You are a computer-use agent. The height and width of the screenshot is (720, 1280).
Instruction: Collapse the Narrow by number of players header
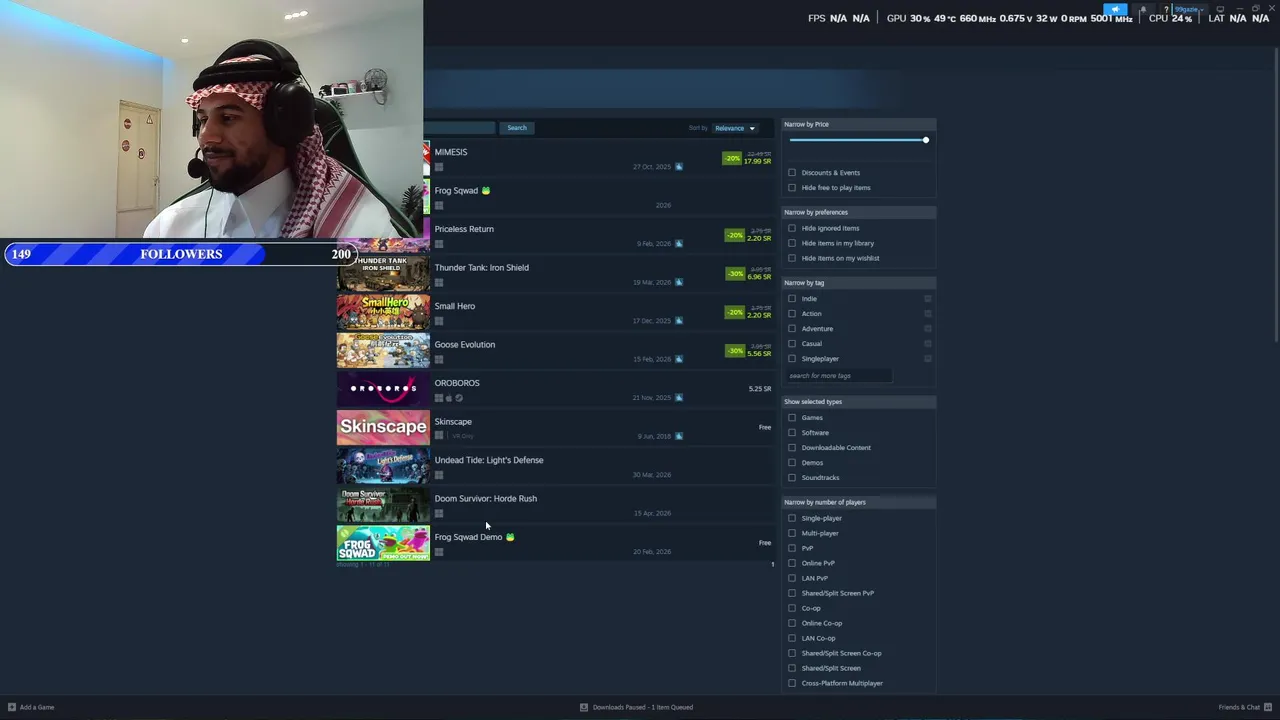click(858, 502)
